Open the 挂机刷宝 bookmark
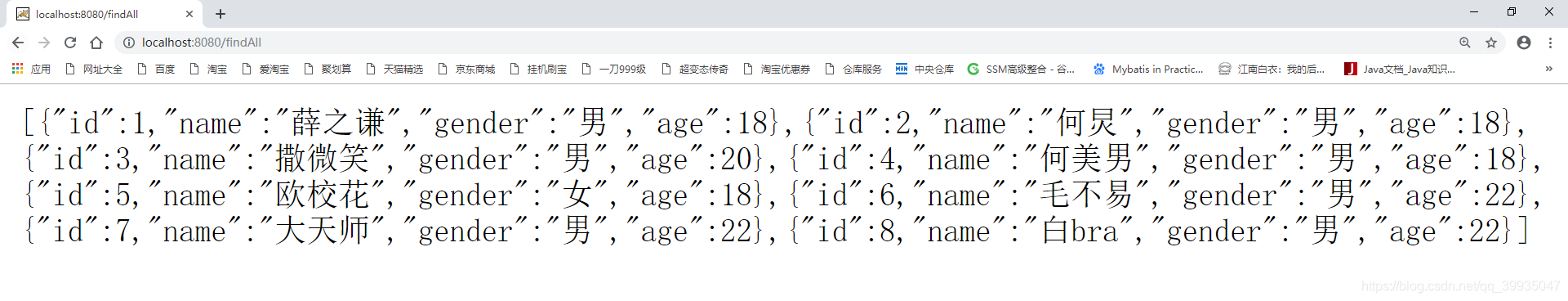 538,70
